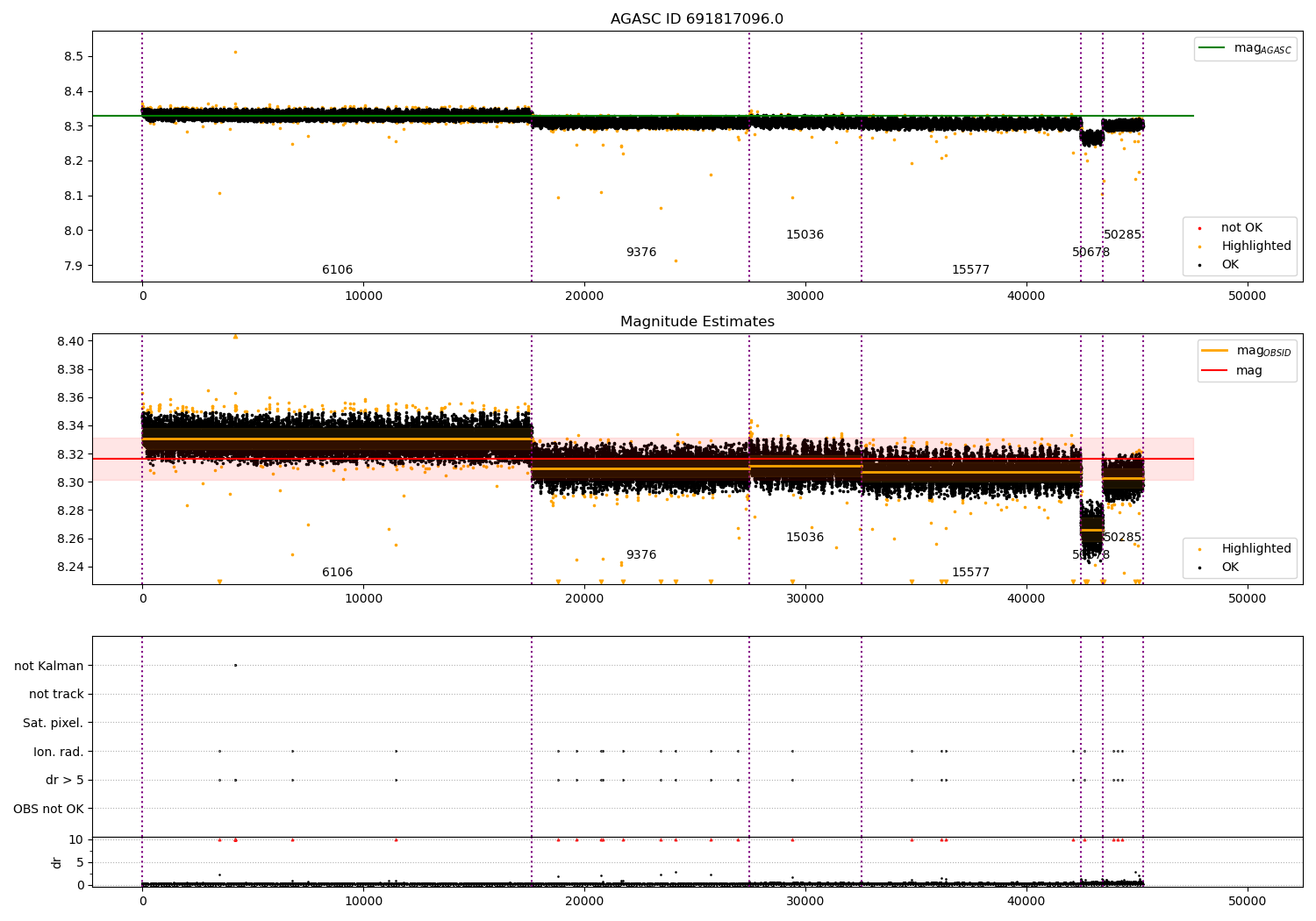Click "not OK" in the top plot legend
This screenshot has width=1316, height=921.
click(x=1241, y=228)
